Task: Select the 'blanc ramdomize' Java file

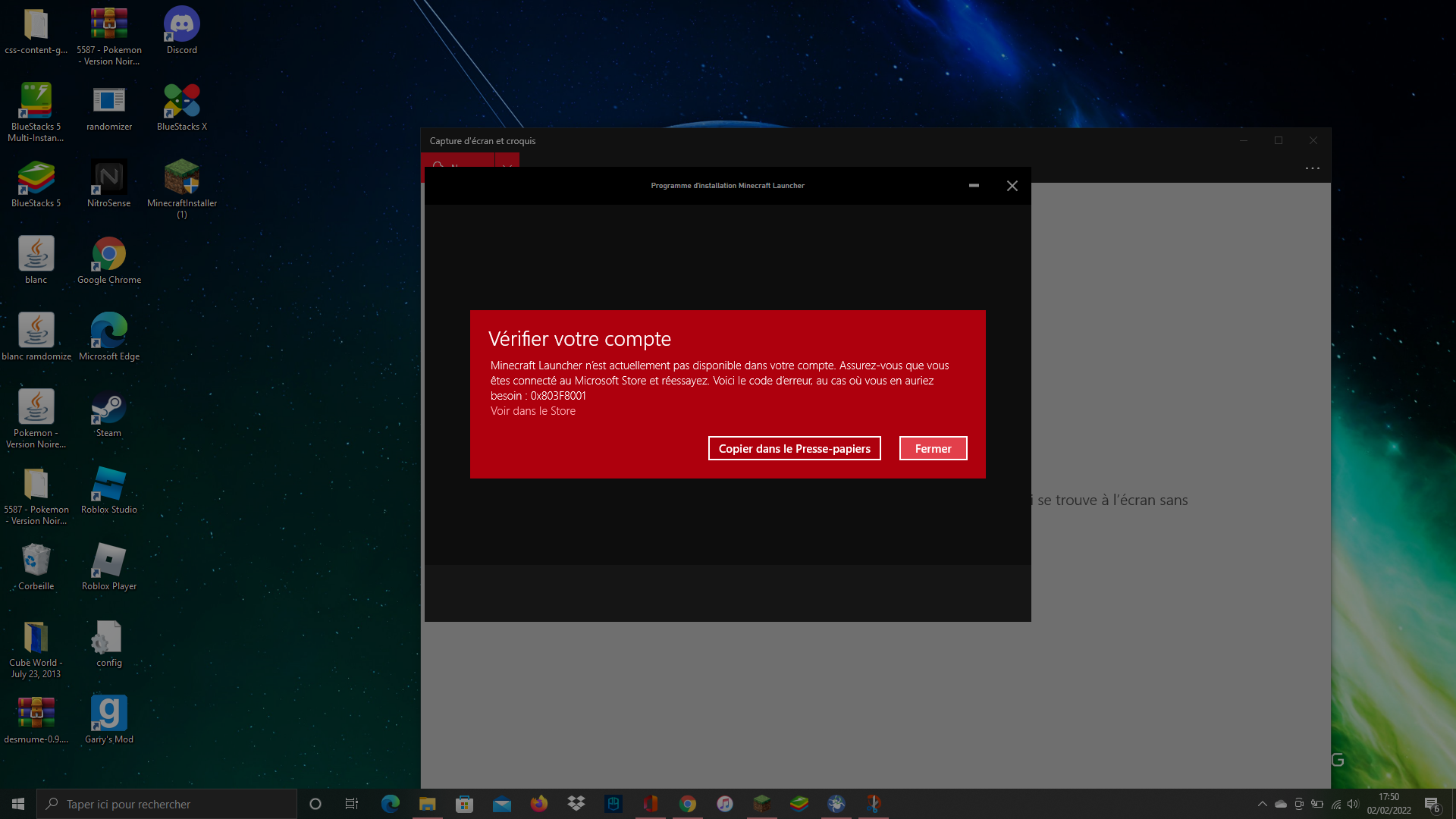Action: 36,337
